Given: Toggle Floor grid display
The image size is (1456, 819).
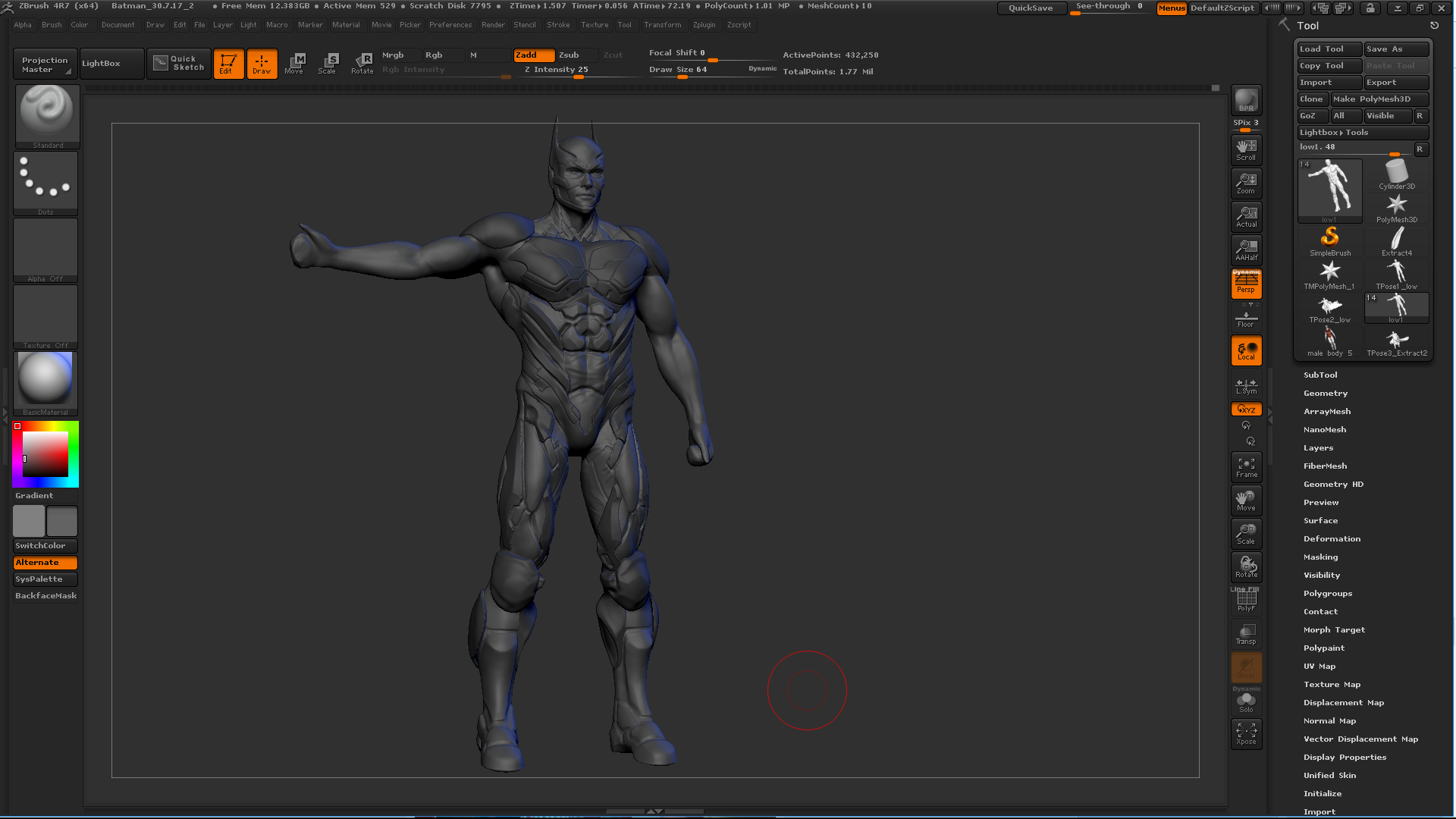Looking at the screenshot, I should pos(1246,318).
